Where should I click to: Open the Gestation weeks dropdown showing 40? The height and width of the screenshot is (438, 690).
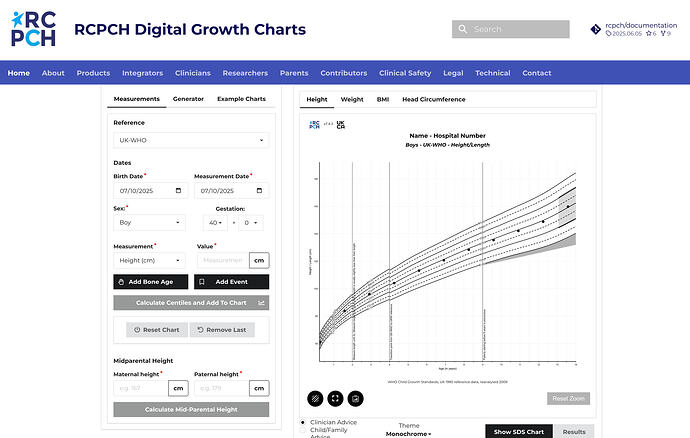click(215, 223)
